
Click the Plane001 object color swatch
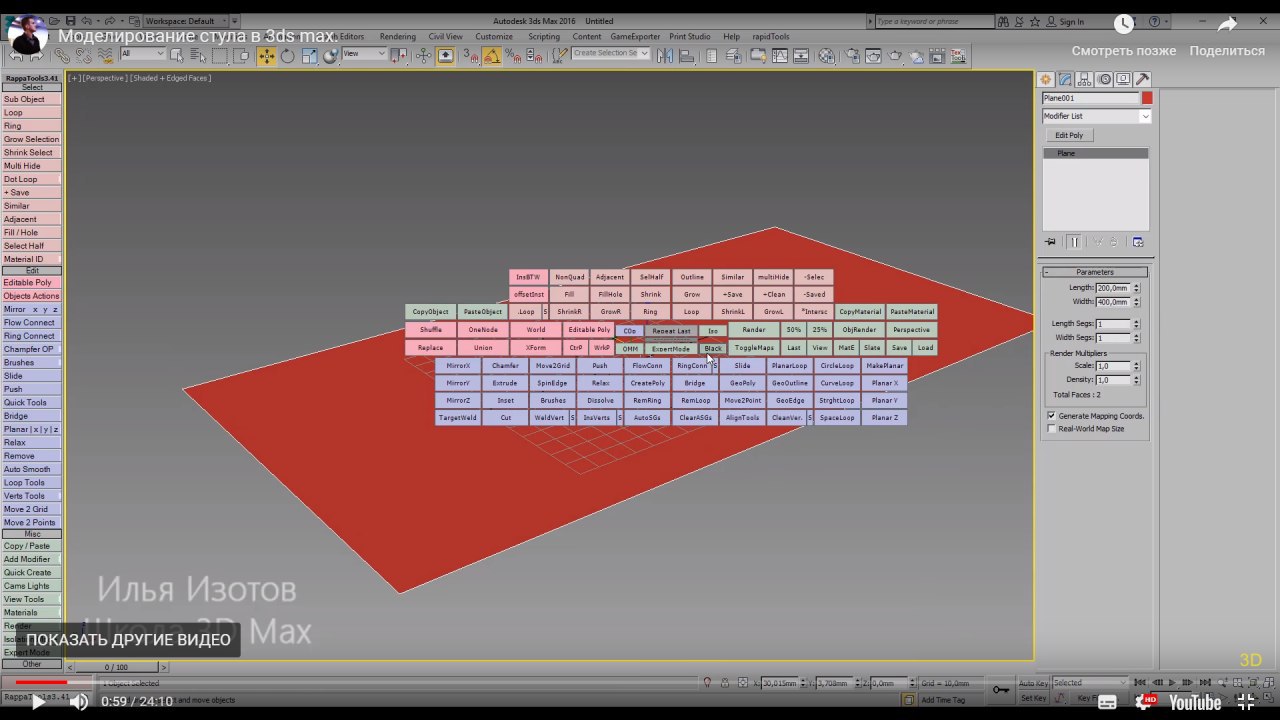pyautogui.click(x=1147, y=98)
